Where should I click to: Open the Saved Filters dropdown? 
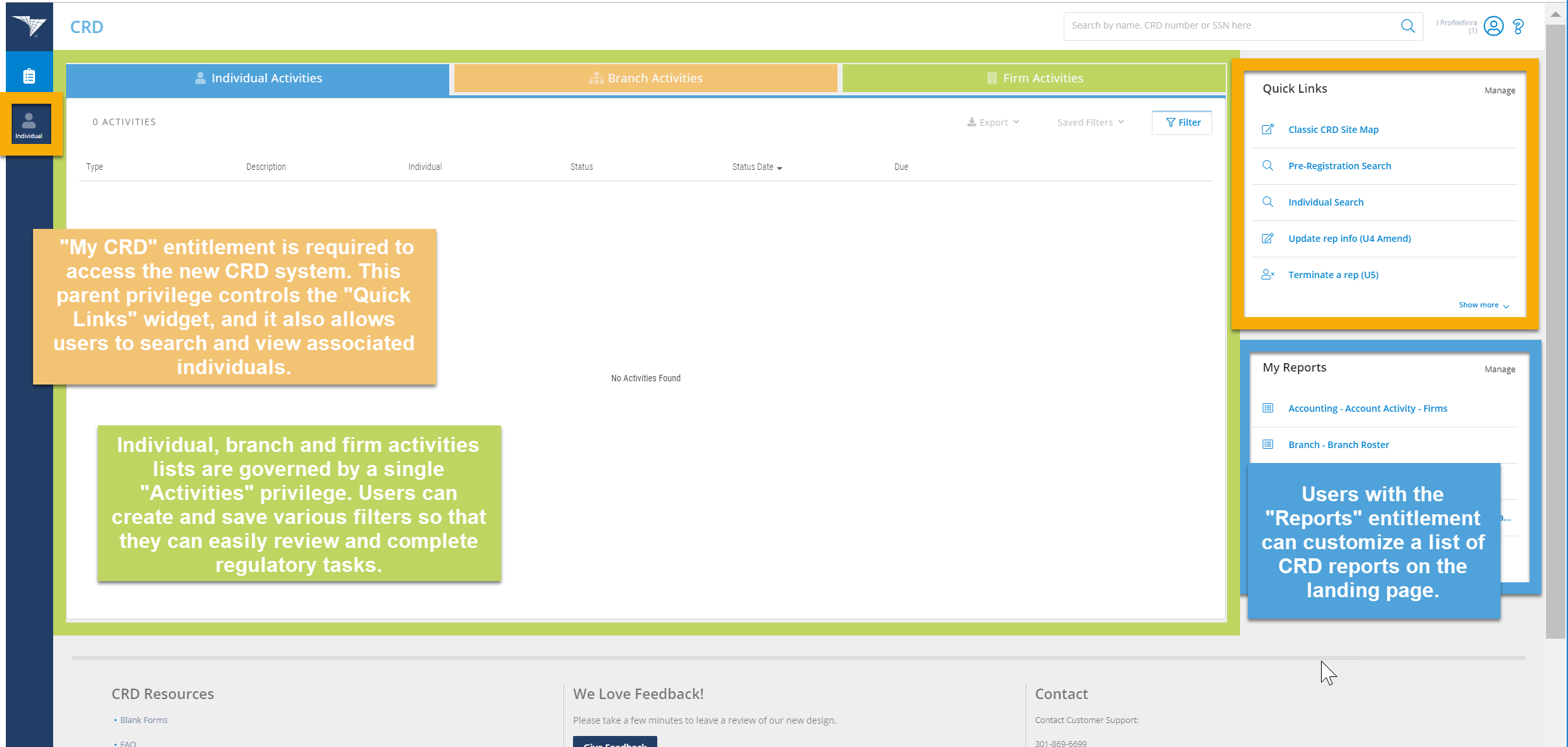tap(1090, 123)
